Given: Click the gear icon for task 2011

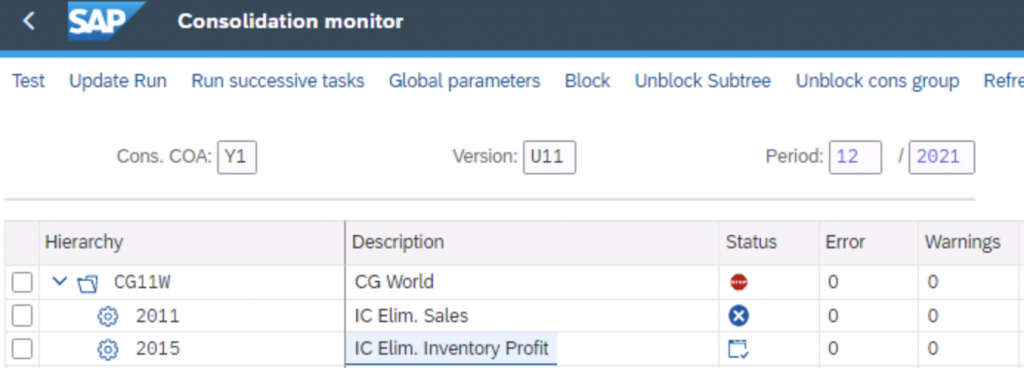Looking at the screenshot, I should click(108, 316).
